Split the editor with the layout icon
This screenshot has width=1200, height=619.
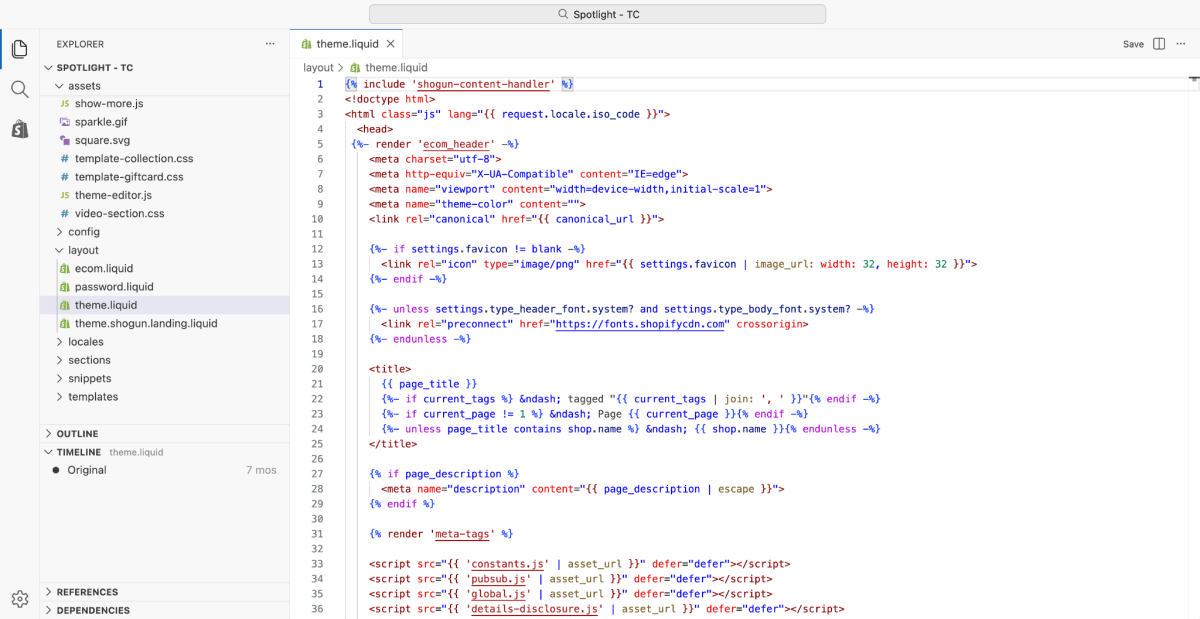tap(1159, 44)
